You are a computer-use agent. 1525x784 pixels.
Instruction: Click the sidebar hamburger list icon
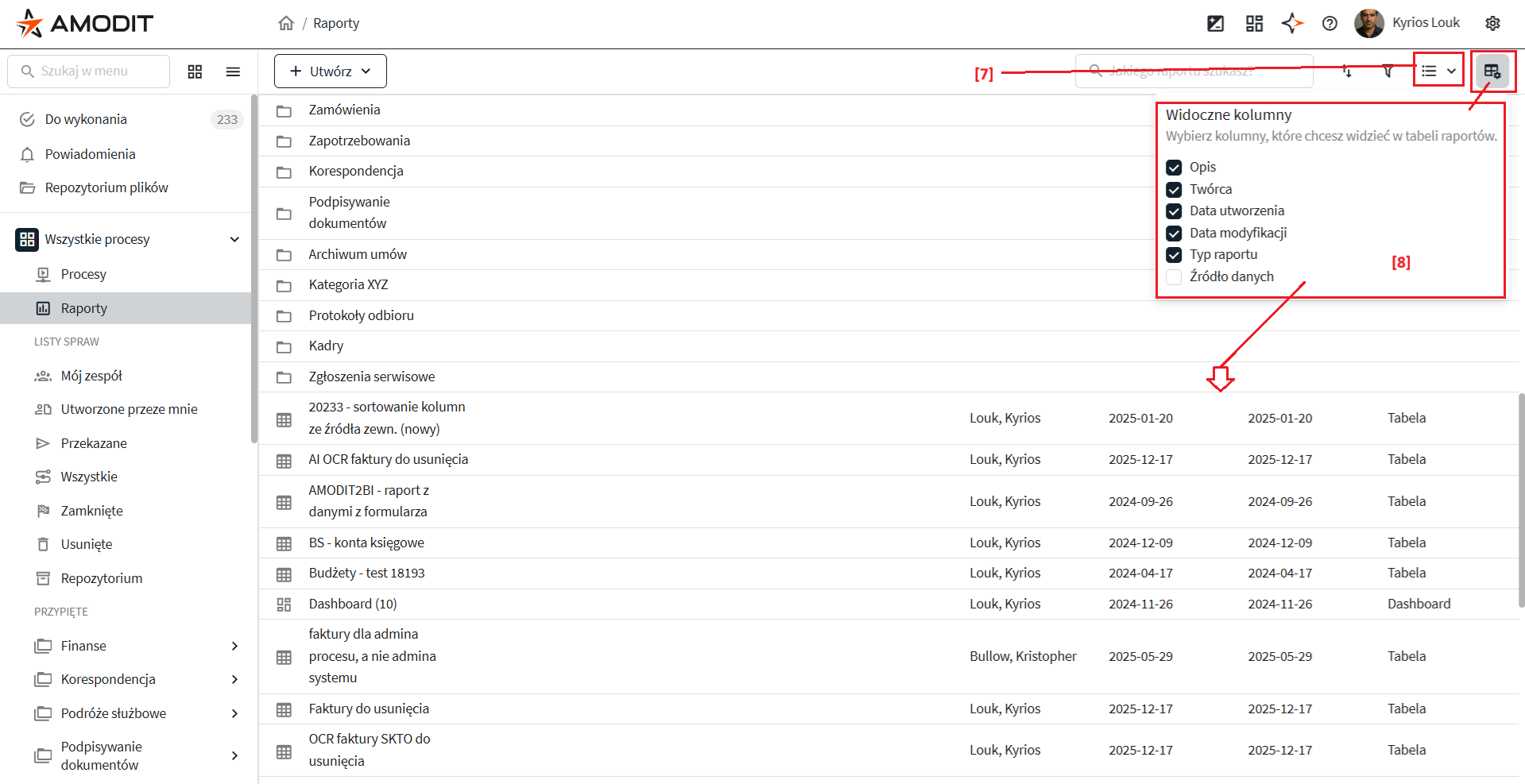(233, 71)
